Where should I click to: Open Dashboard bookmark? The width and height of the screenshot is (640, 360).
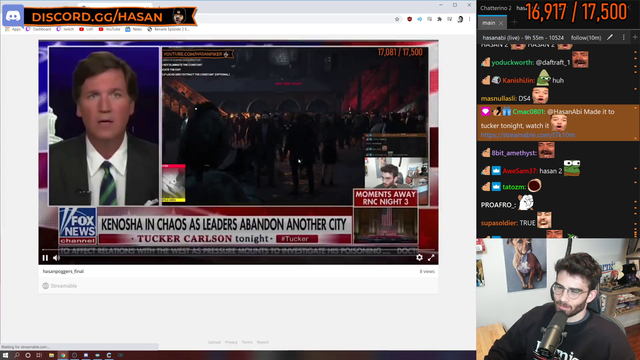(x=39, y=29)
